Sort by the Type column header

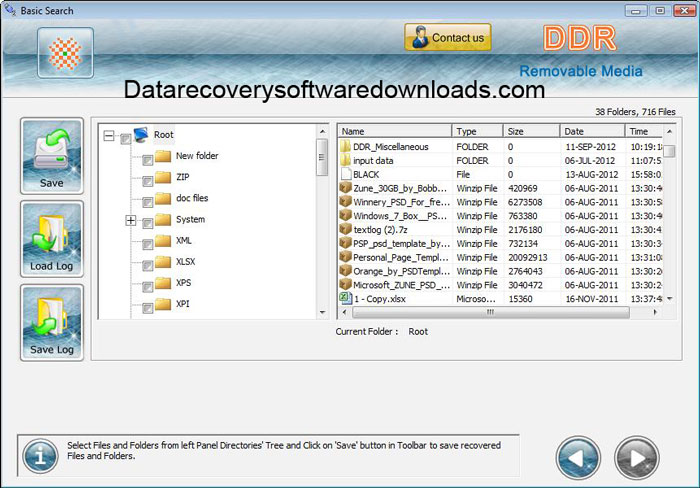click(477, 131)
